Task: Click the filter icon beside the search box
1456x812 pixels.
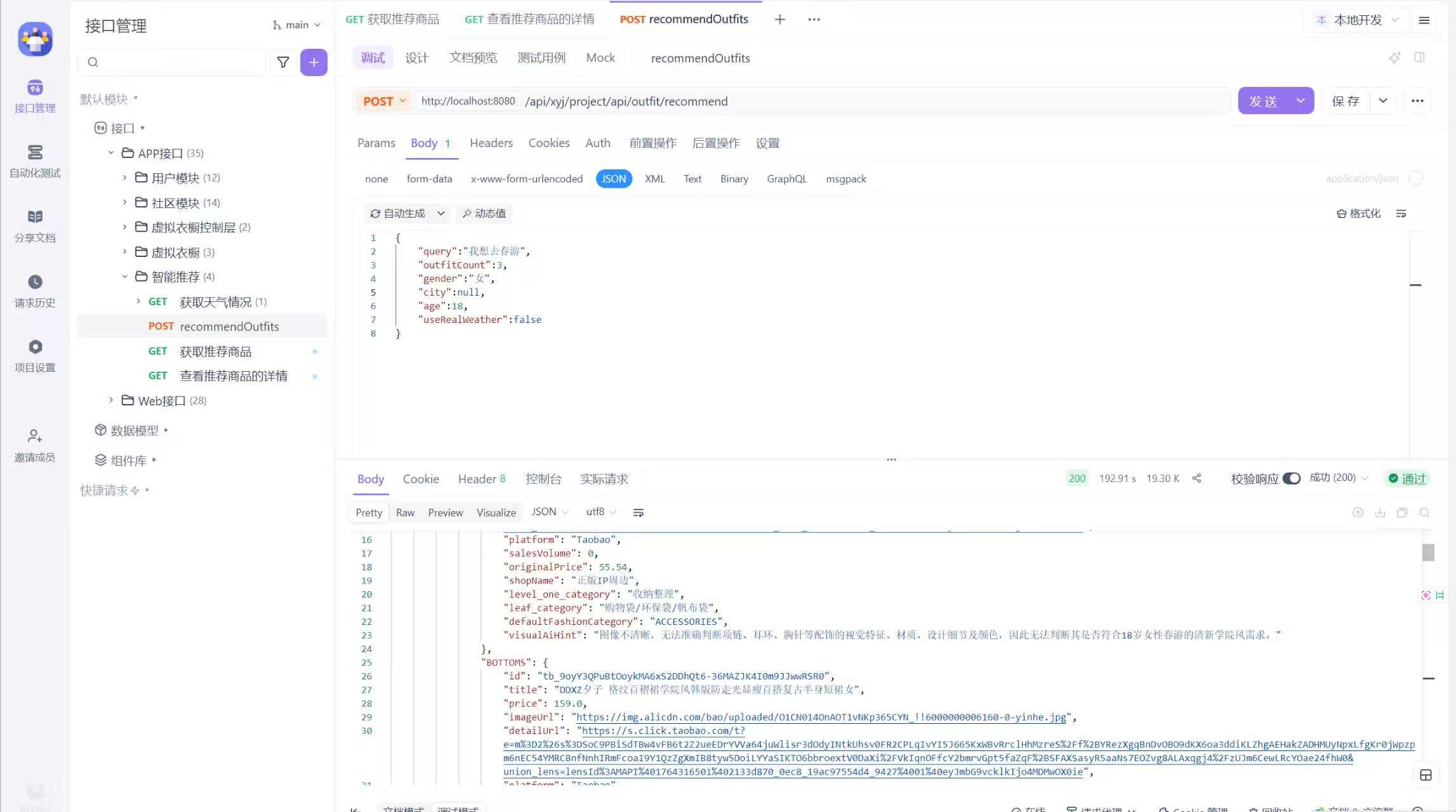Action: (283, 62)
